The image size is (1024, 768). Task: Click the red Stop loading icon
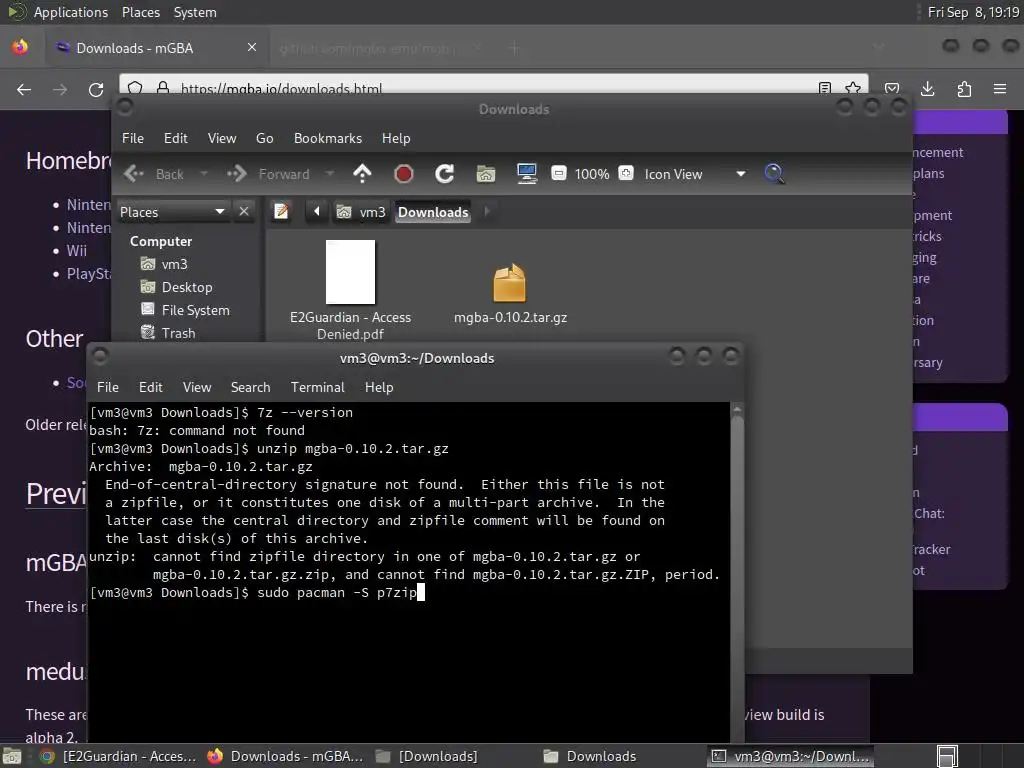[404, 174]
